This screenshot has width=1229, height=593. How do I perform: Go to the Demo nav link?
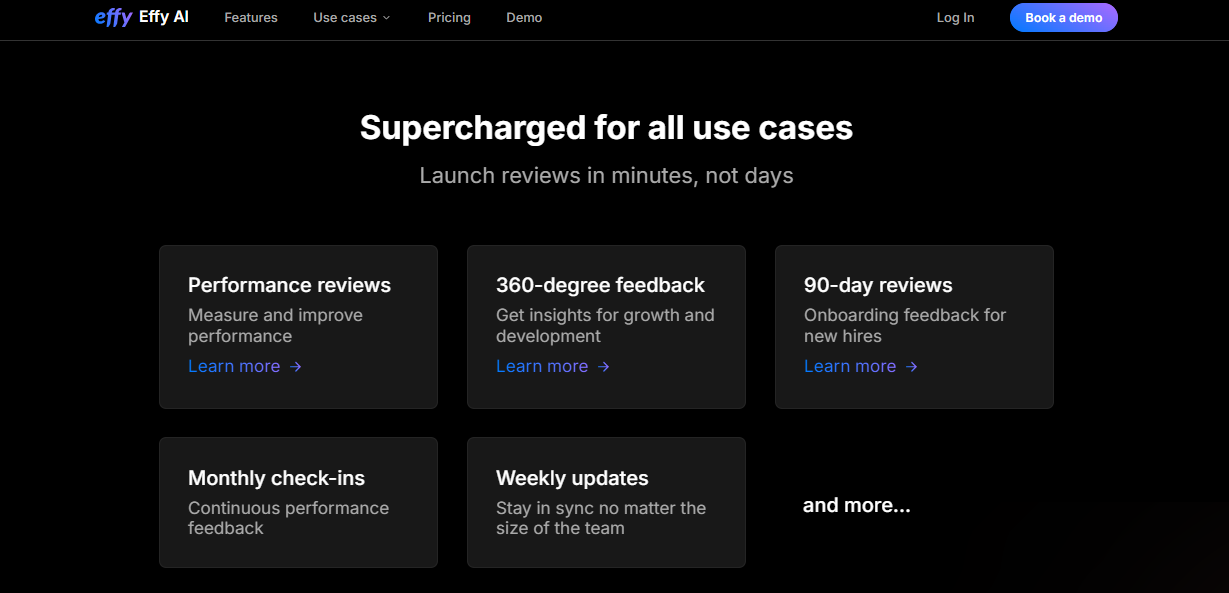click(x=524, y=18)
